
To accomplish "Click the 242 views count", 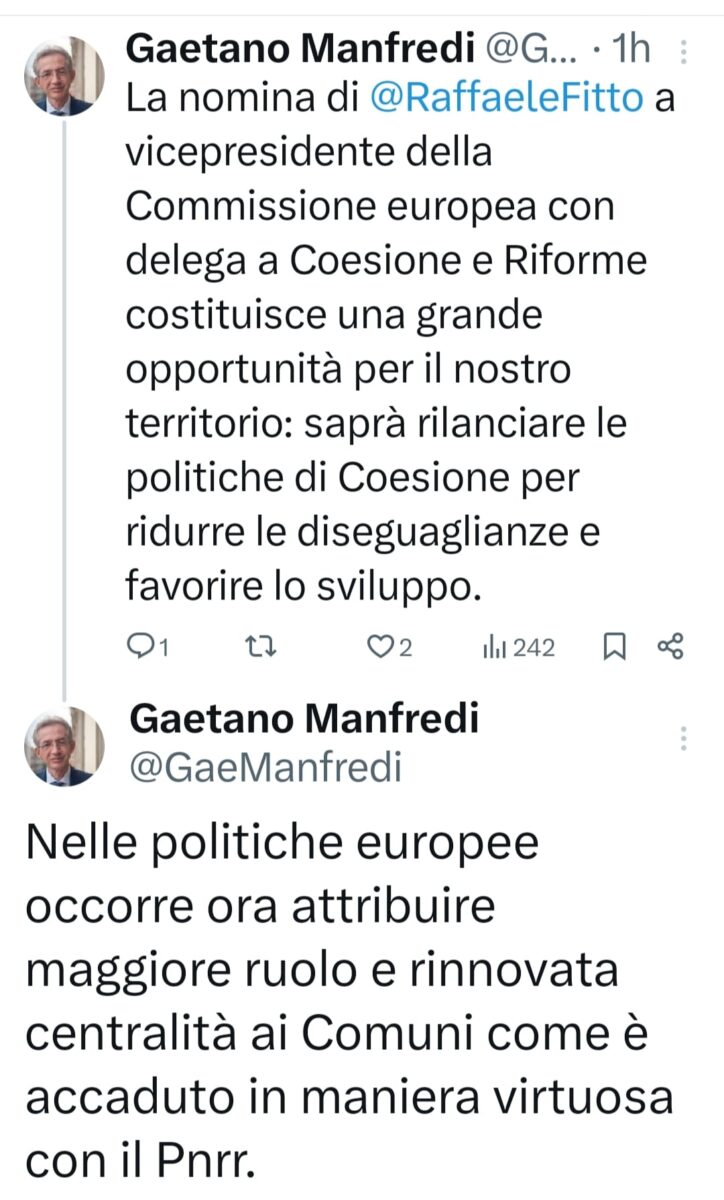I will pos(534,648).
